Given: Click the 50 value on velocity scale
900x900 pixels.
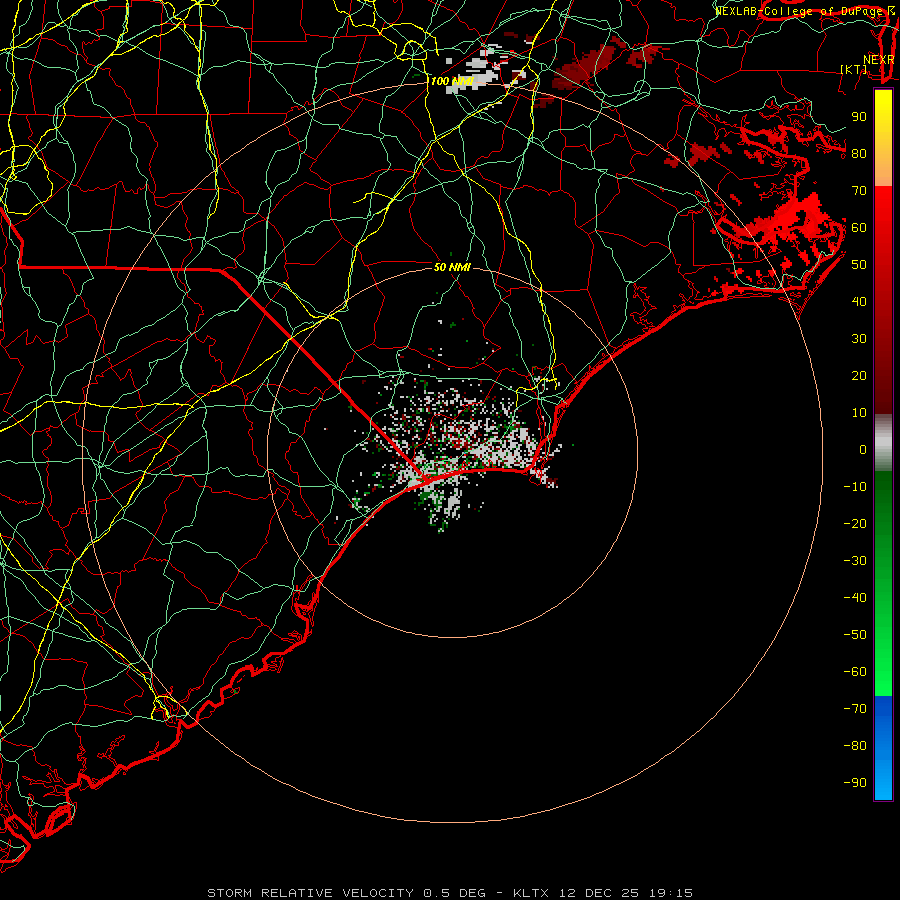Looking at the screenshot, I should coord(859,265).
